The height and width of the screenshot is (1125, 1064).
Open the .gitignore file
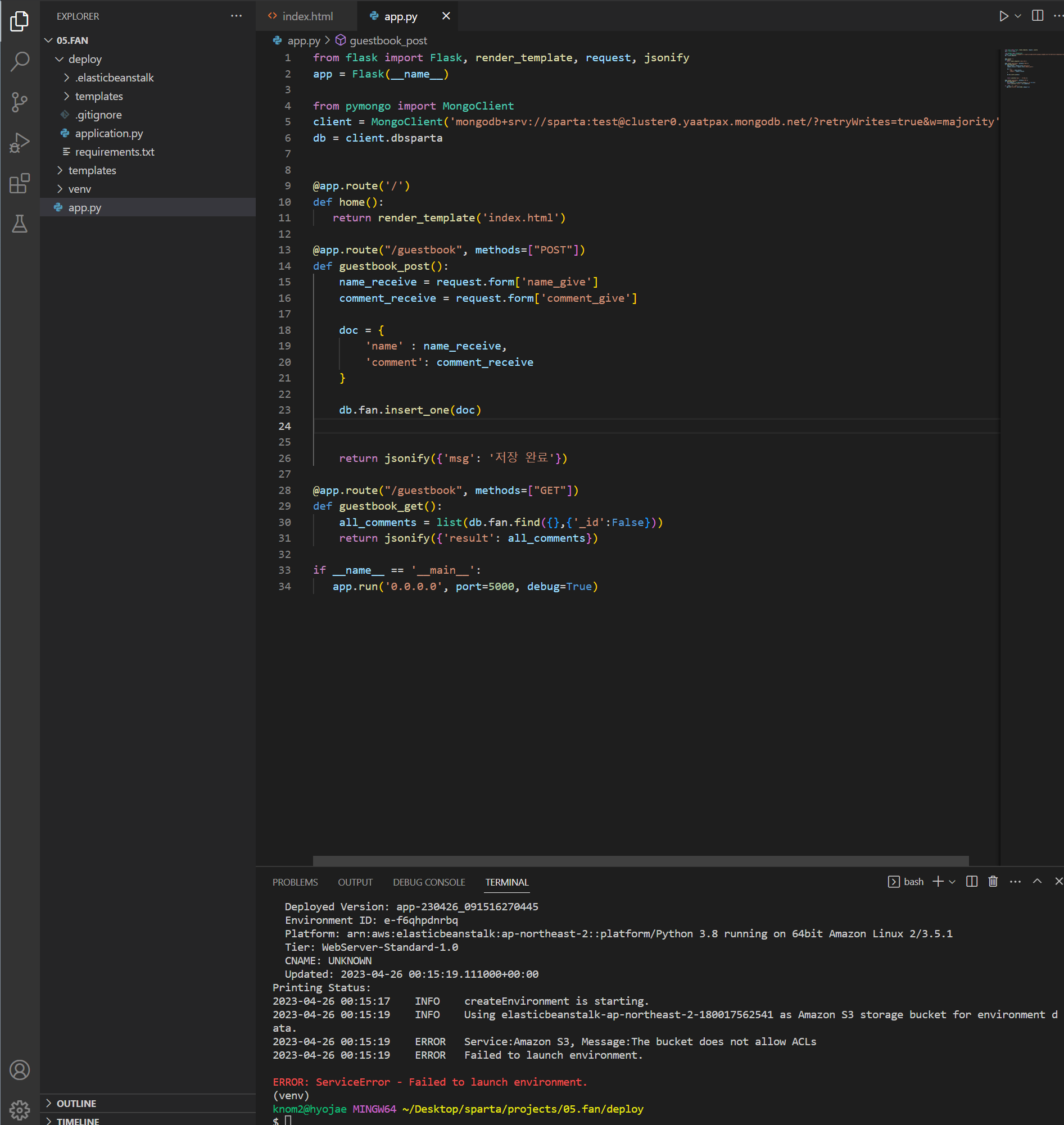point(147,115)
